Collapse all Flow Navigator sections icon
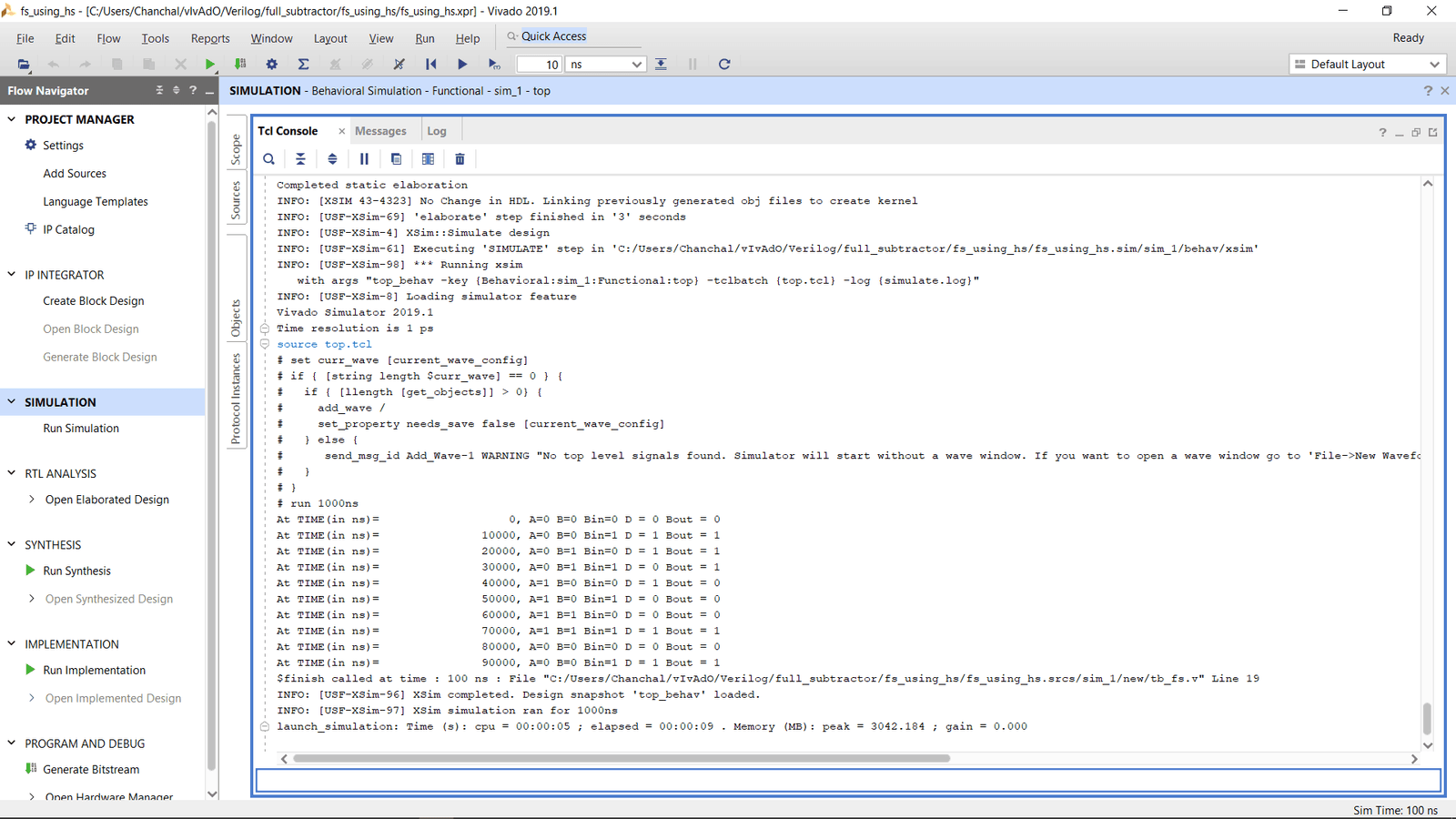 [159, 90]
